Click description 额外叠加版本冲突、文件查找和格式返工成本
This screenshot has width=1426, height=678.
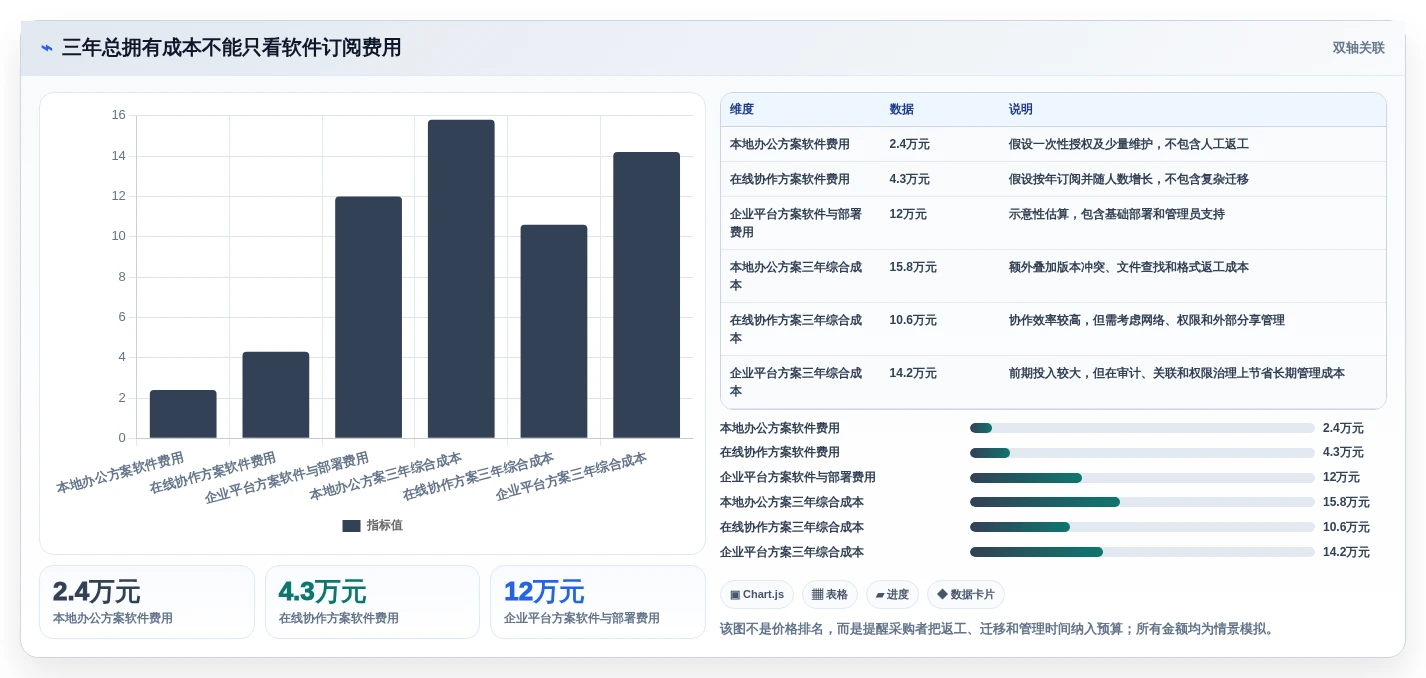tap(1129, 267)
